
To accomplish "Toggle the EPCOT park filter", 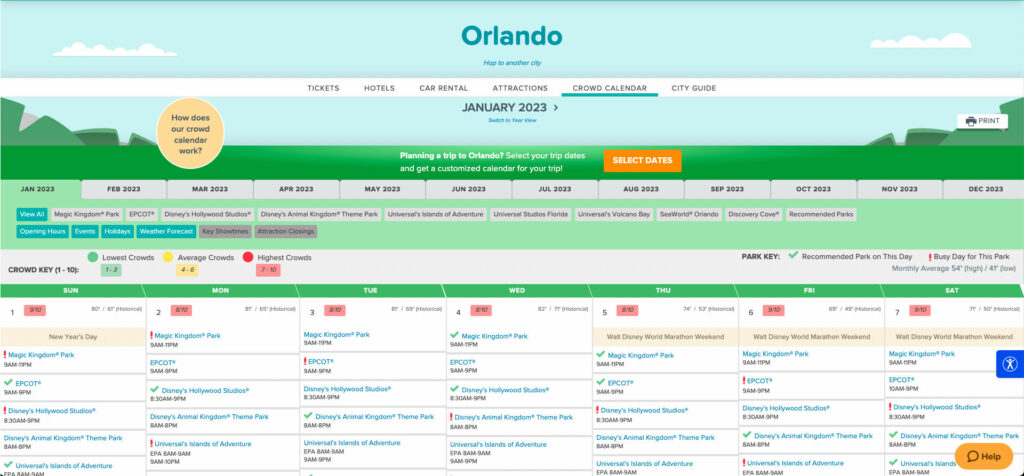I will tap(142, 214).
